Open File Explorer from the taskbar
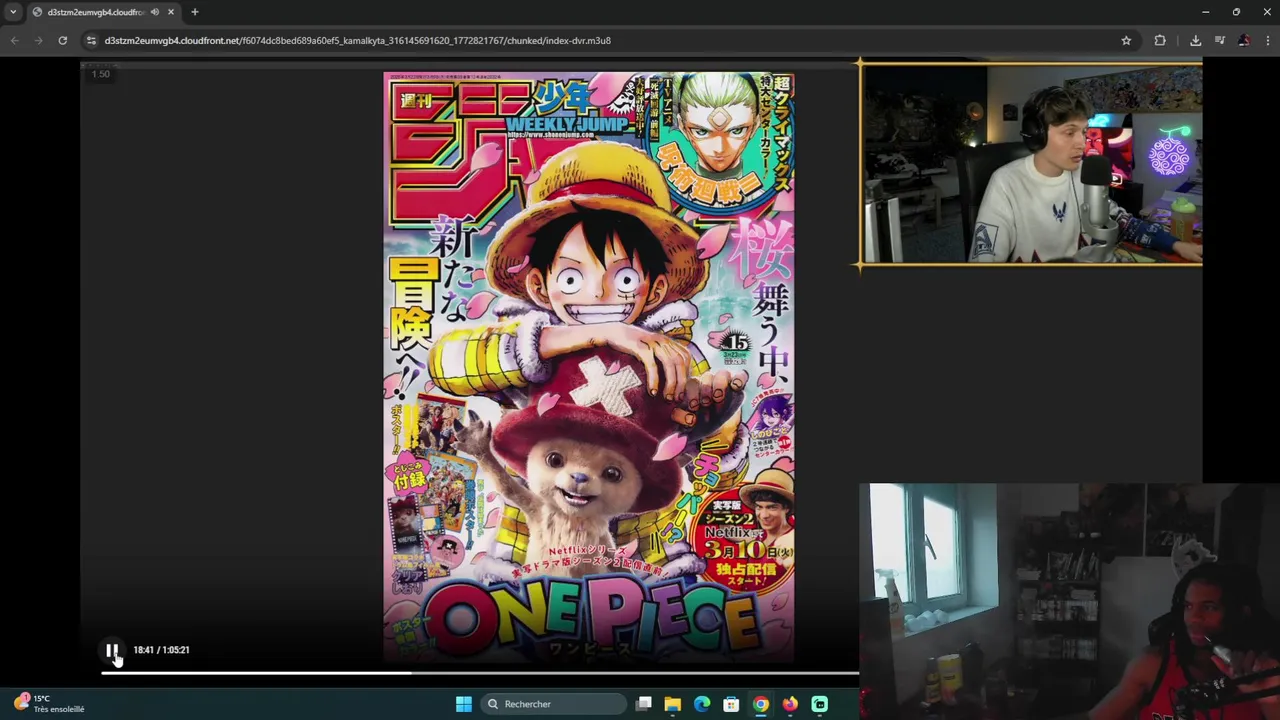 [x=673, y=704]
